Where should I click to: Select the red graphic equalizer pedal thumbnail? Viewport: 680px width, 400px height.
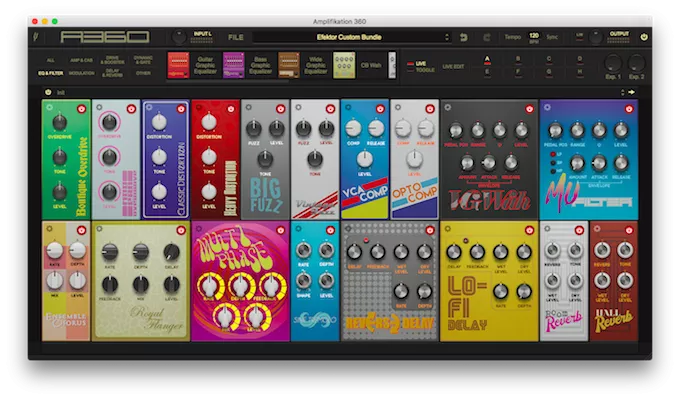(178, 66)
